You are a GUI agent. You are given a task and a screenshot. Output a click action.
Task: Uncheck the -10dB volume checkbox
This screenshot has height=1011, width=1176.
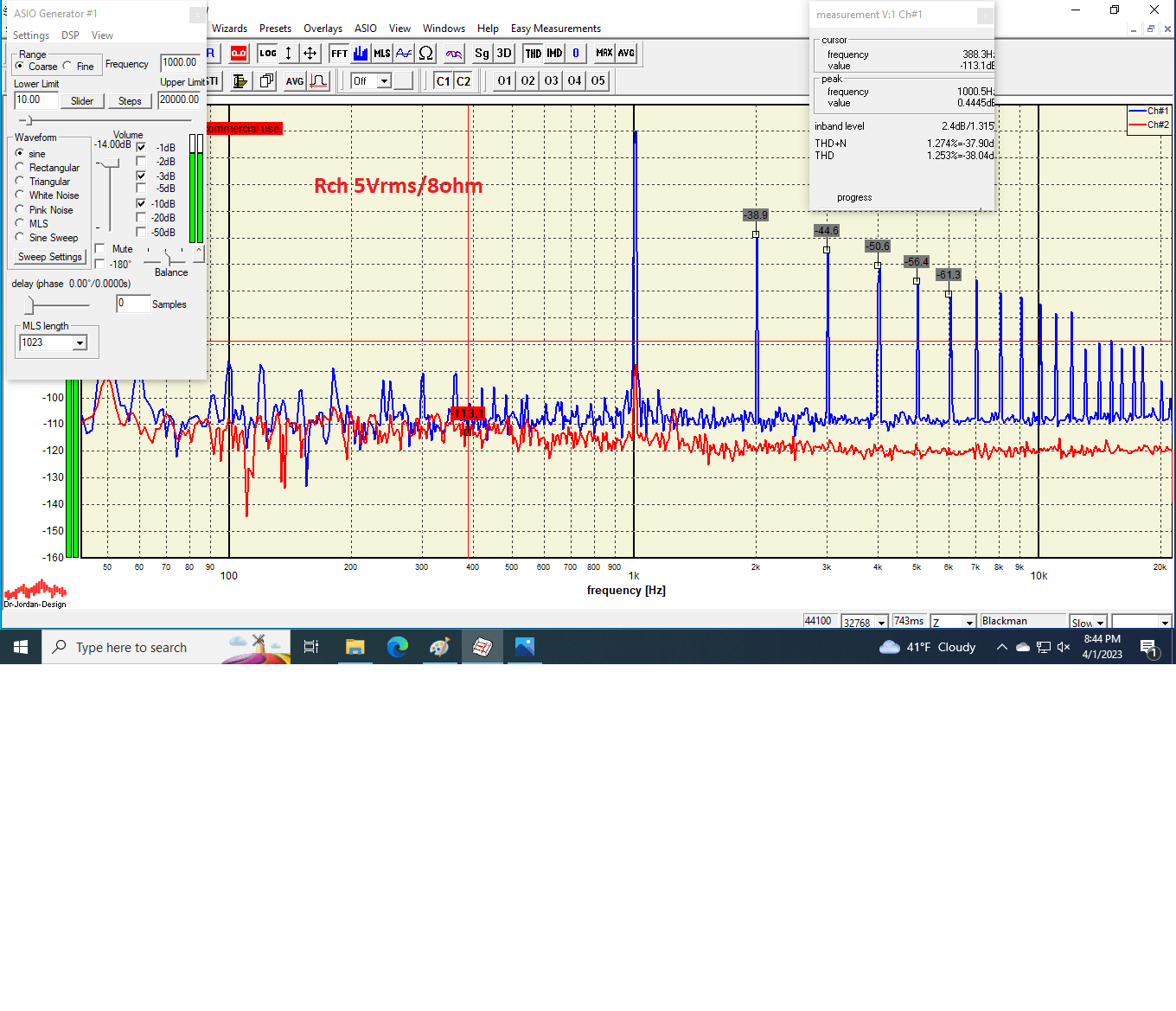coord(141,203)
